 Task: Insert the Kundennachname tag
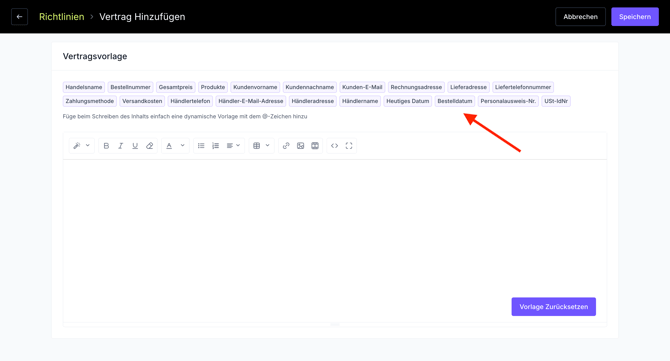(x=310, y=87)
